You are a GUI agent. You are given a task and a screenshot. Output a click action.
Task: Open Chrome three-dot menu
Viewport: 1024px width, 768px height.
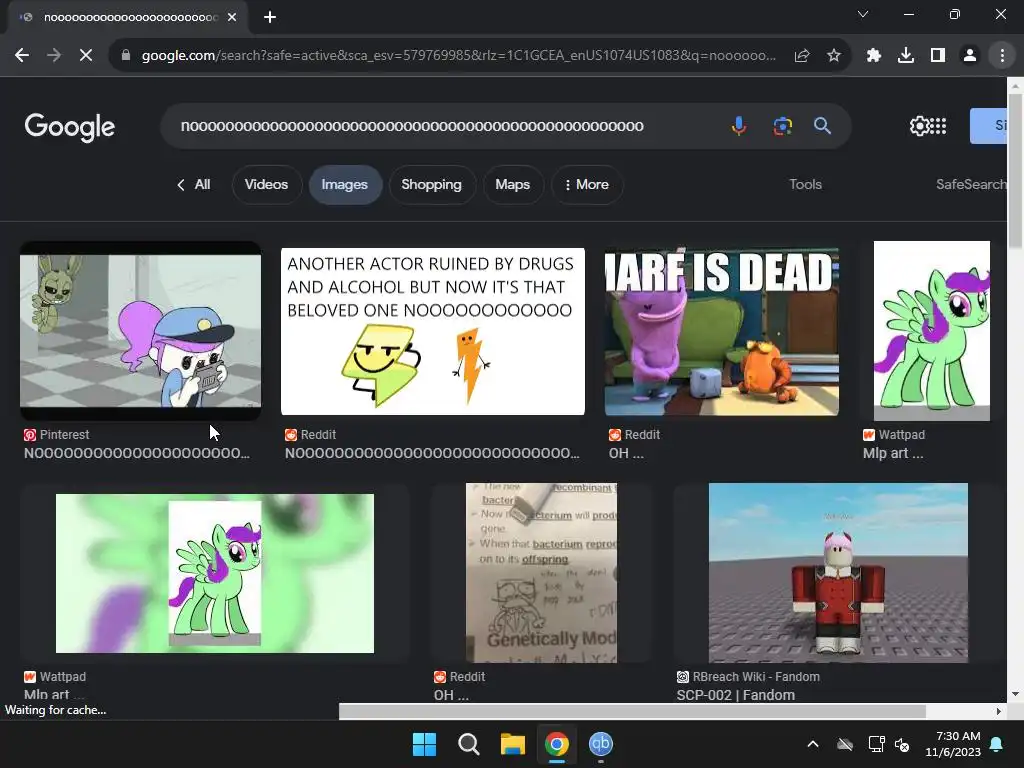click(x=1002, y=56)
